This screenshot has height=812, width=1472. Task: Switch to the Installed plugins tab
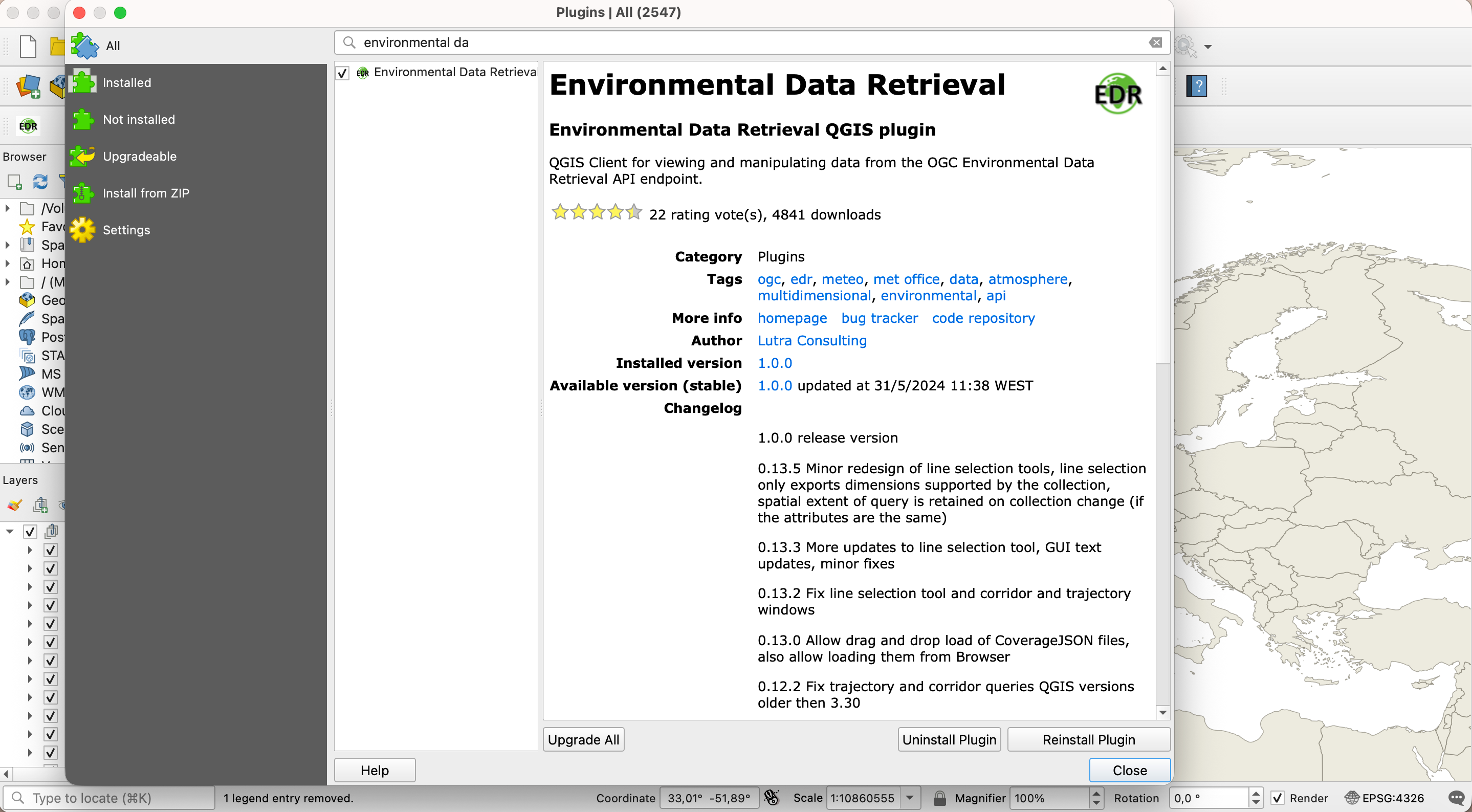[x=127, y=83]
